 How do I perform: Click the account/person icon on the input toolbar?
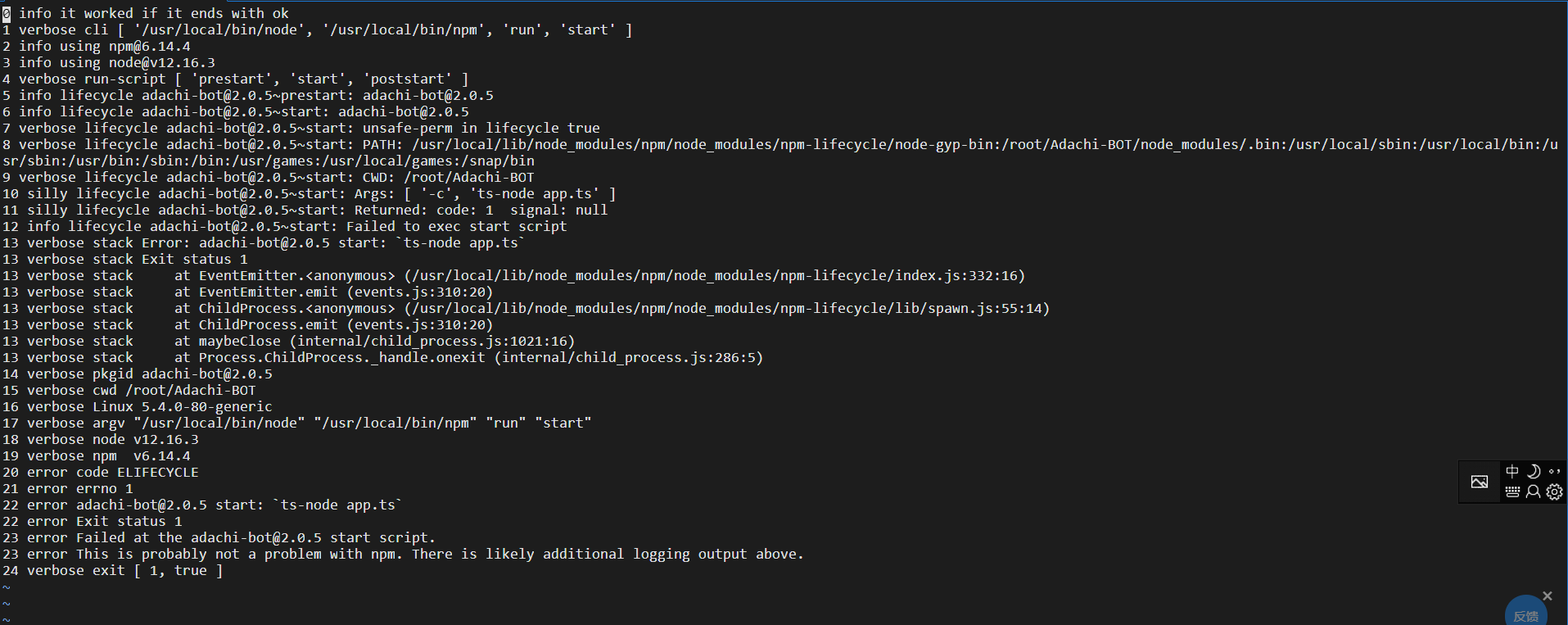1533,491
